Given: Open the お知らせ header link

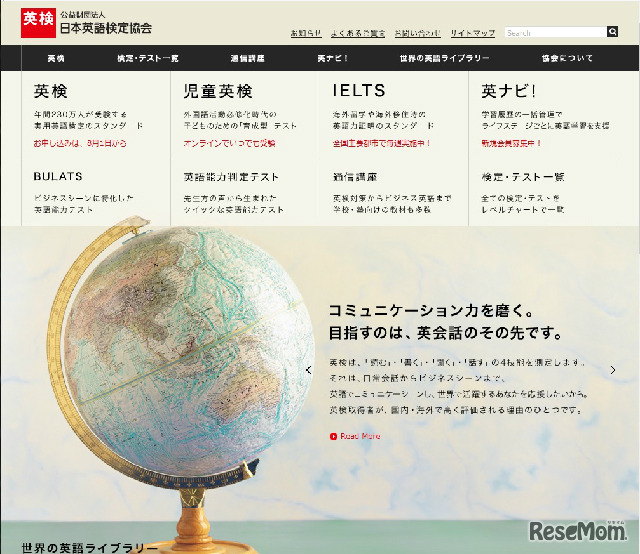Looking at the screenshot, I should [306, 33].
